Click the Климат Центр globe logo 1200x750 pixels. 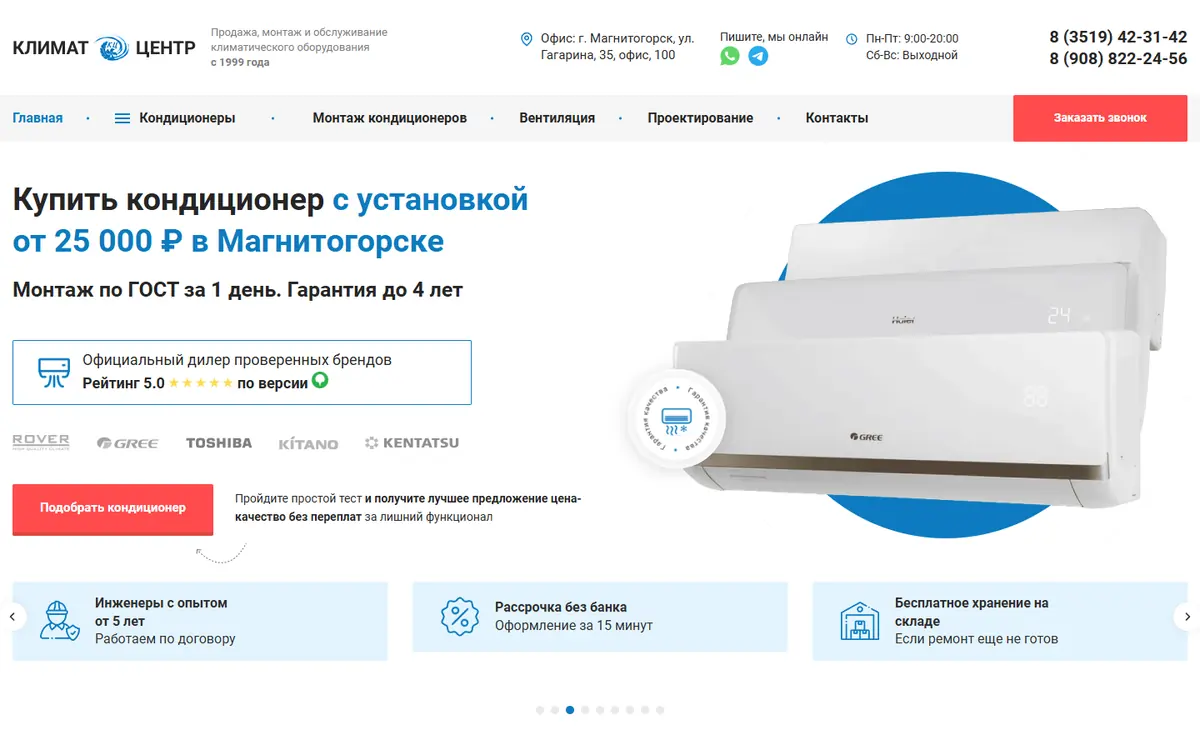click(x=112, y=48)
